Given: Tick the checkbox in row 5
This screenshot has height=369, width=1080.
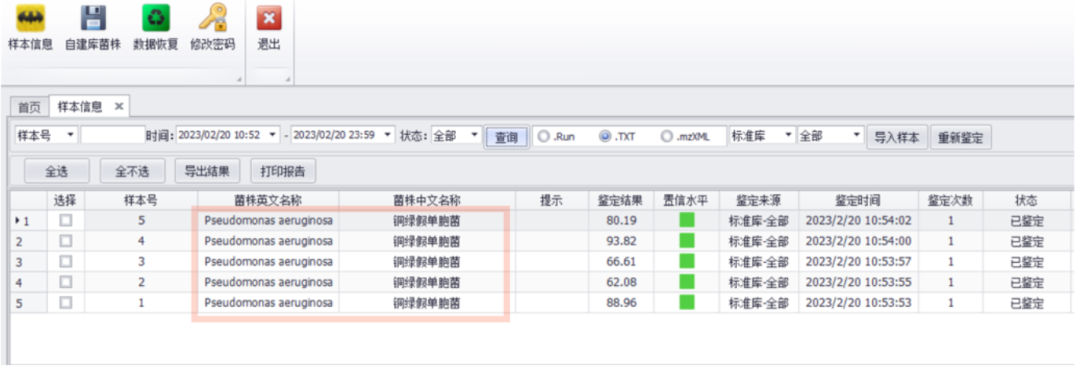Looking at the screenshot, I should click(x=65, y=303).
